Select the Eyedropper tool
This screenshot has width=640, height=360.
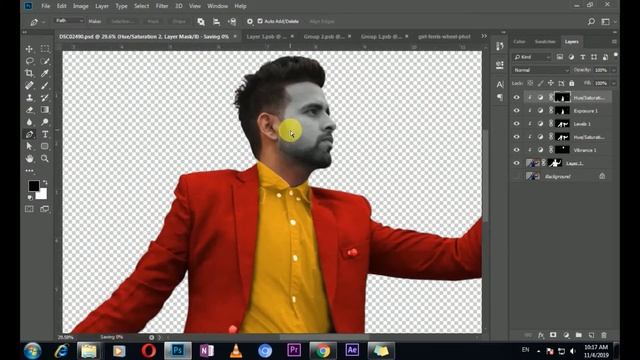pos(45,73)
